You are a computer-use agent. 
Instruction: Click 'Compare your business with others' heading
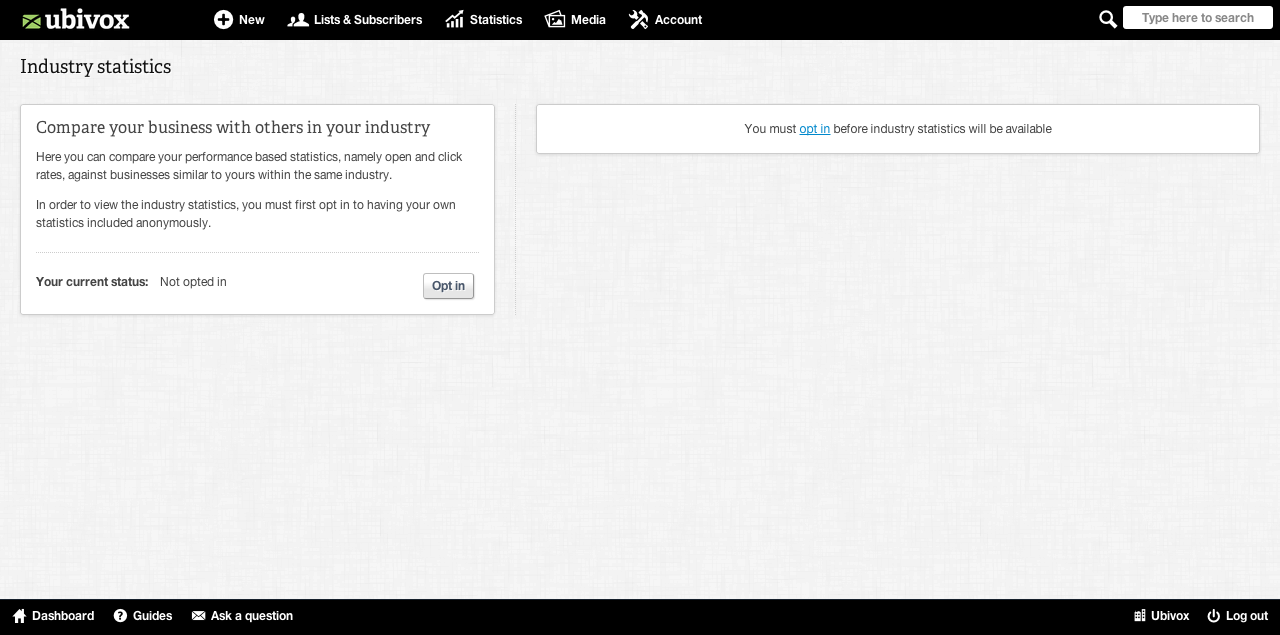233,128
